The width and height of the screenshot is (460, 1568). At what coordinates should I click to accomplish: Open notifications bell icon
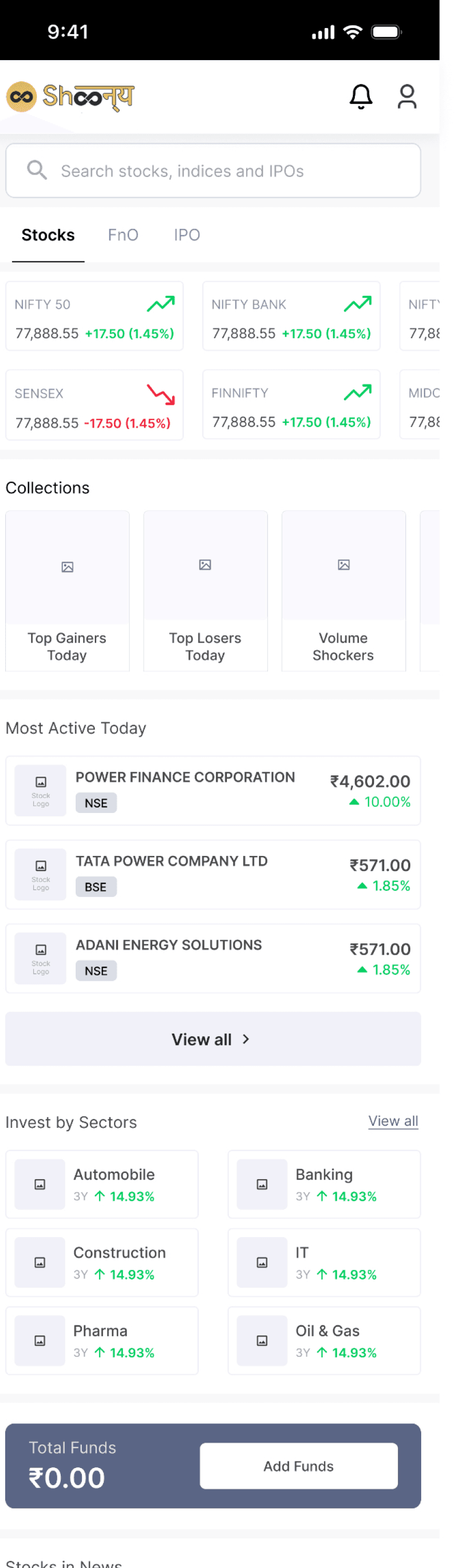(x=361, y=96)
